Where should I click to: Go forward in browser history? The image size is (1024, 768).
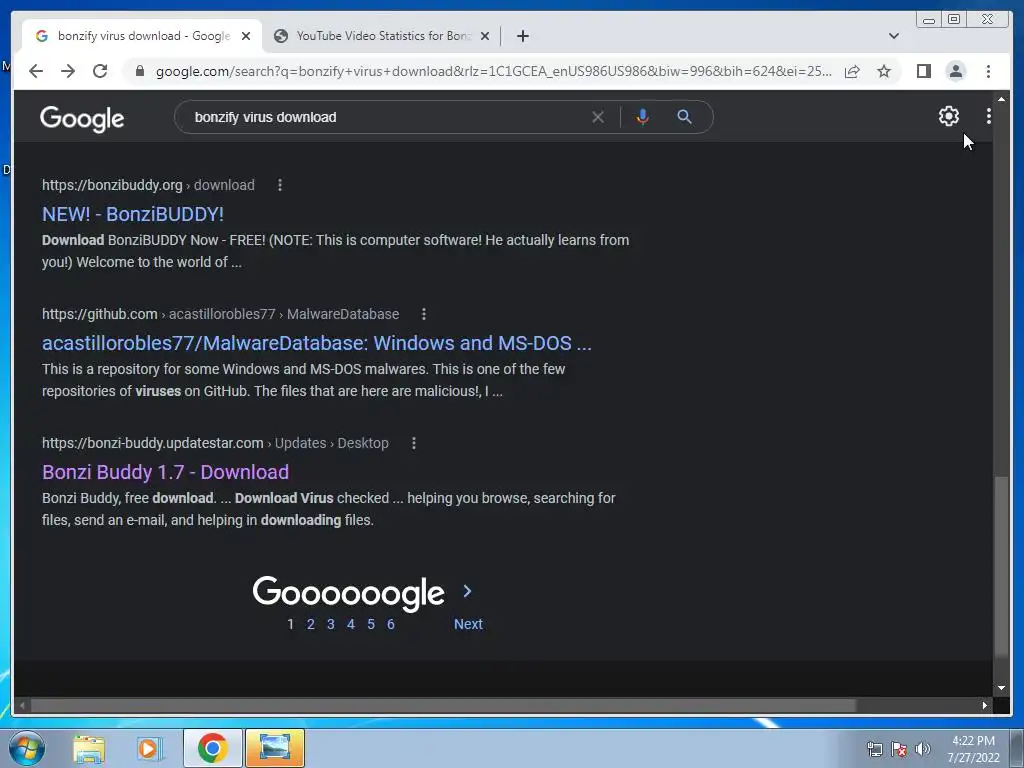[x=68, y=71]
